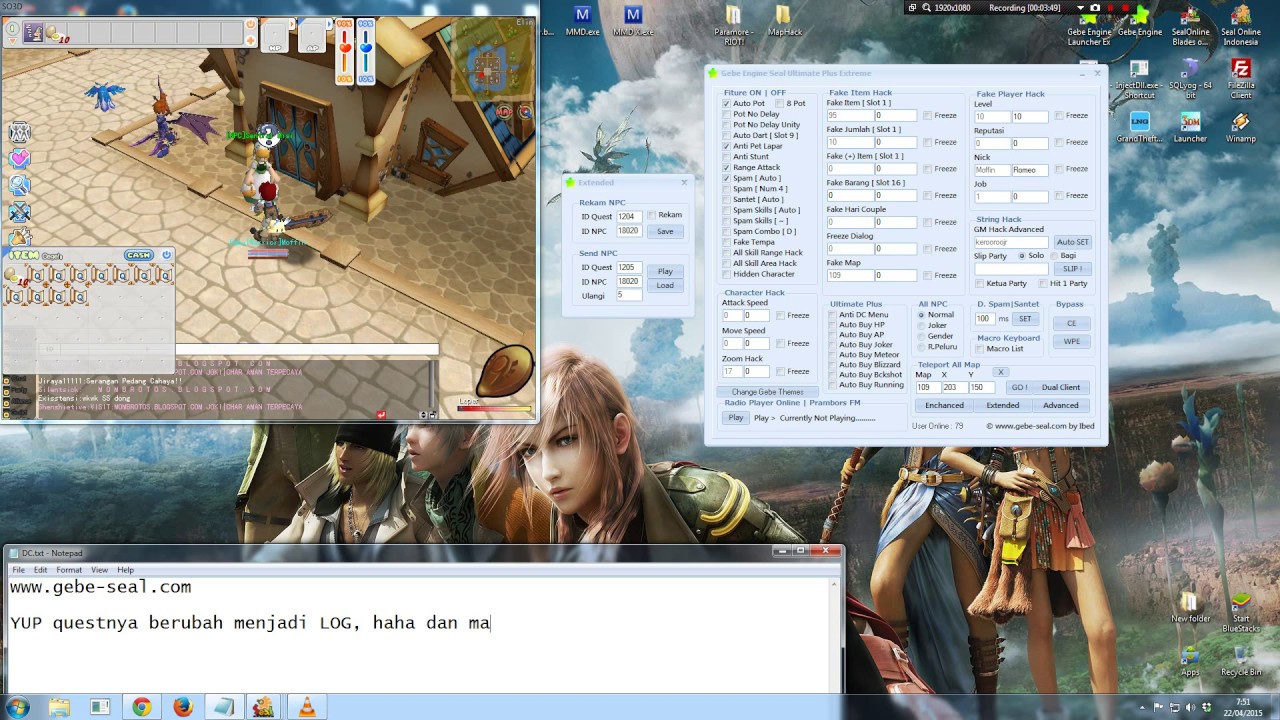Open the Format menu in Notepad
This screenshot has height=720, width=1280.
69,570
